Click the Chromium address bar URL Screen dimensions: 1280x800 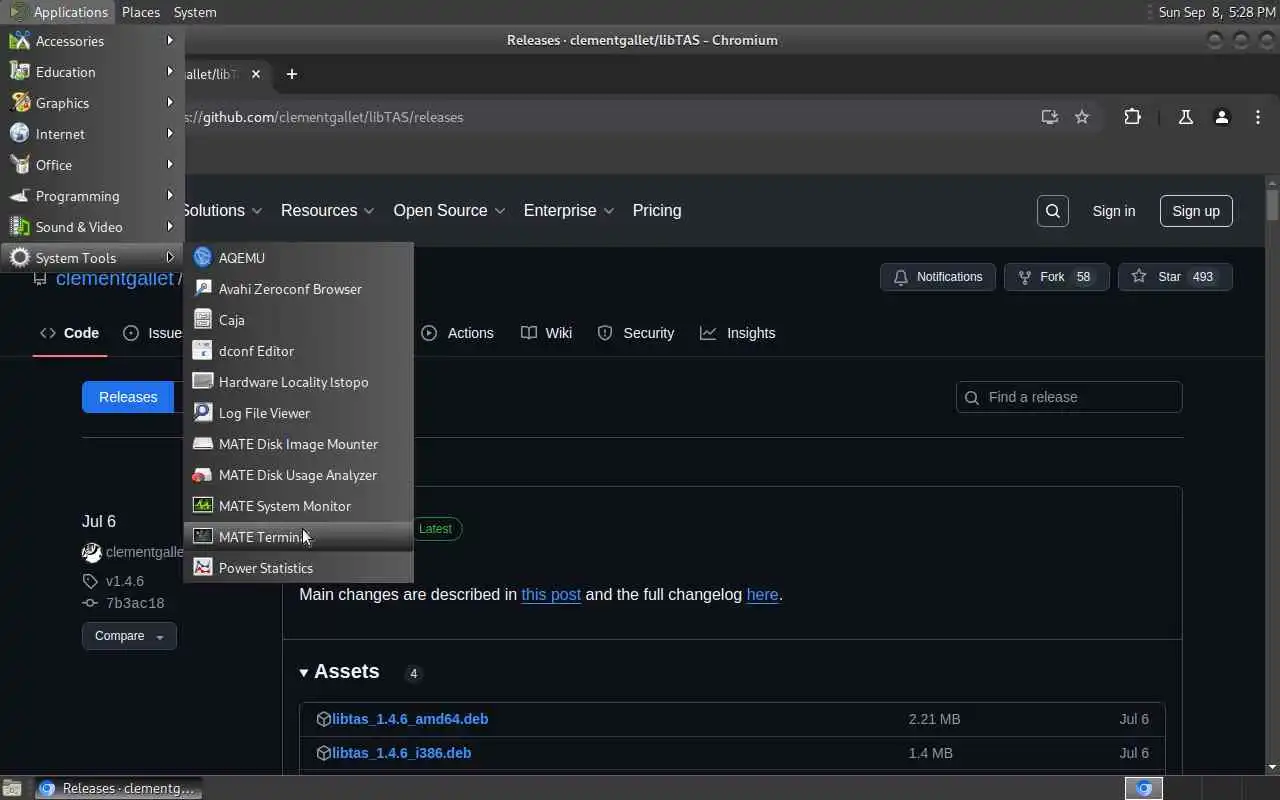click(x=322, y=117)
